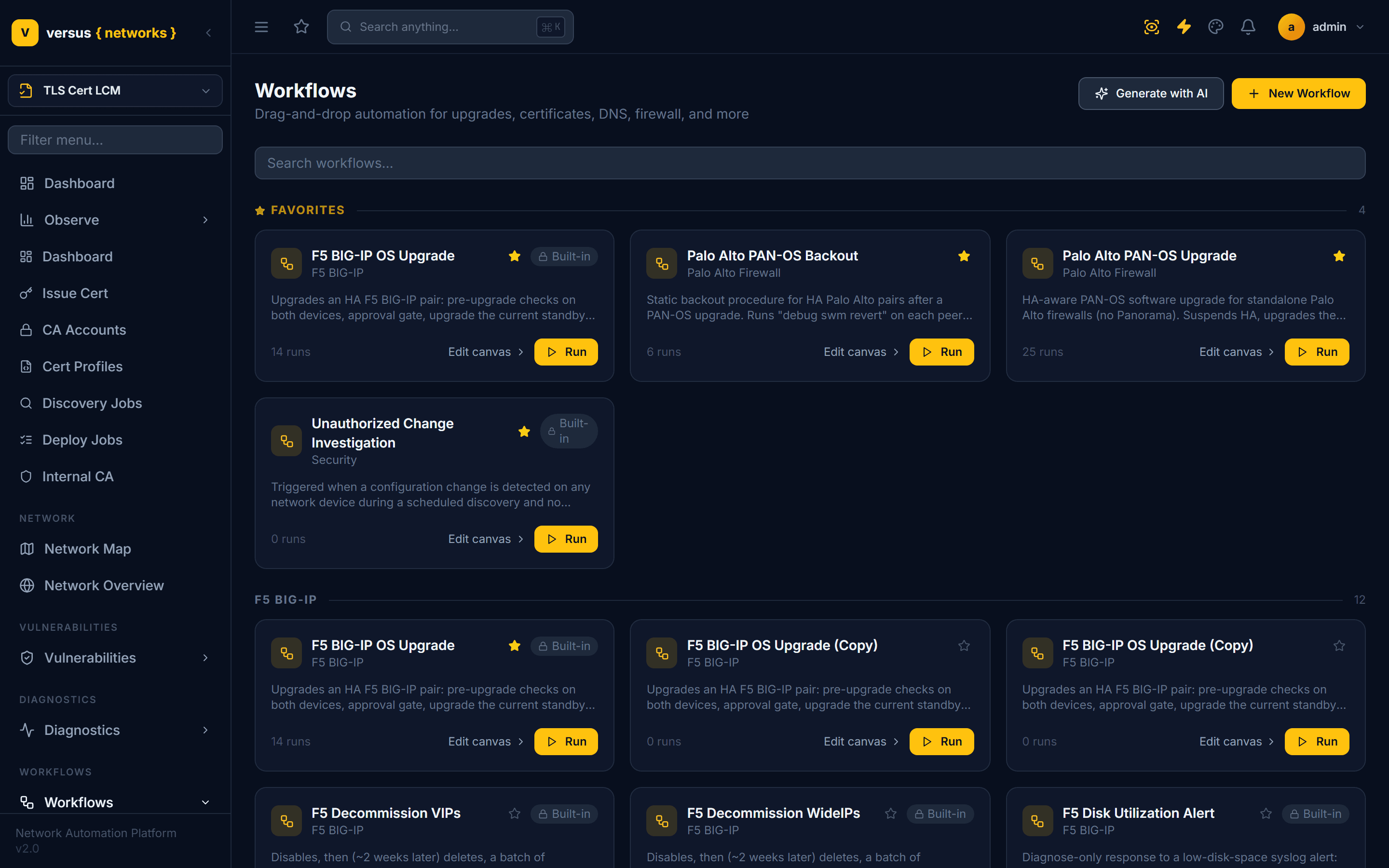The height and width of the screenshot is (868, 1389).
Task: Click the Issue Cert key icon
Action: coord(26,293)
